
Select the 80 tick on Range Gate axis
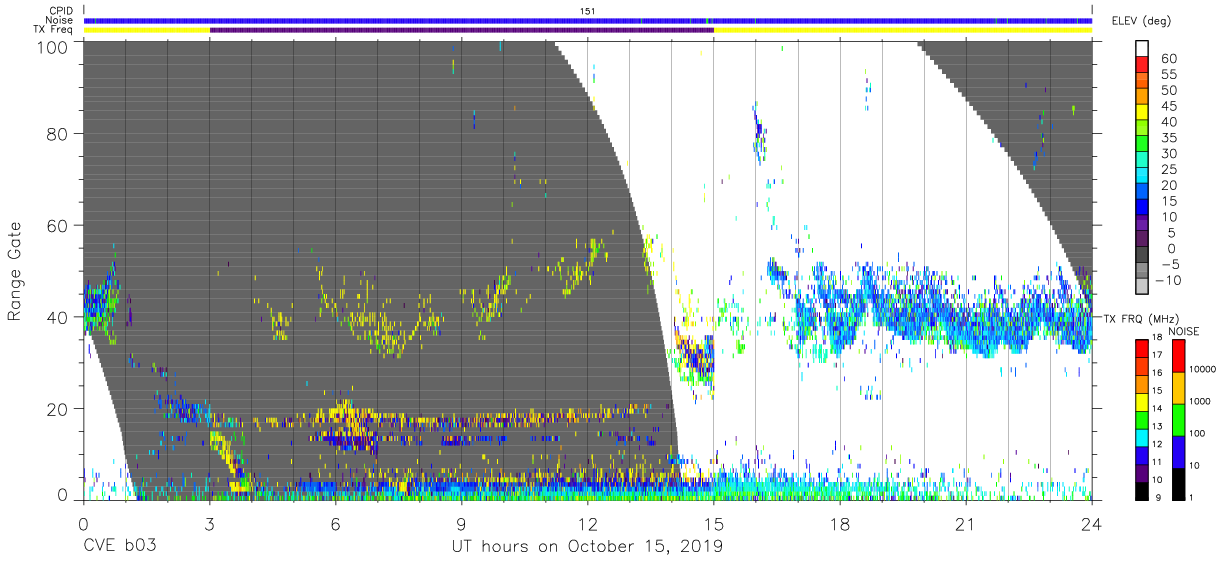57,134
